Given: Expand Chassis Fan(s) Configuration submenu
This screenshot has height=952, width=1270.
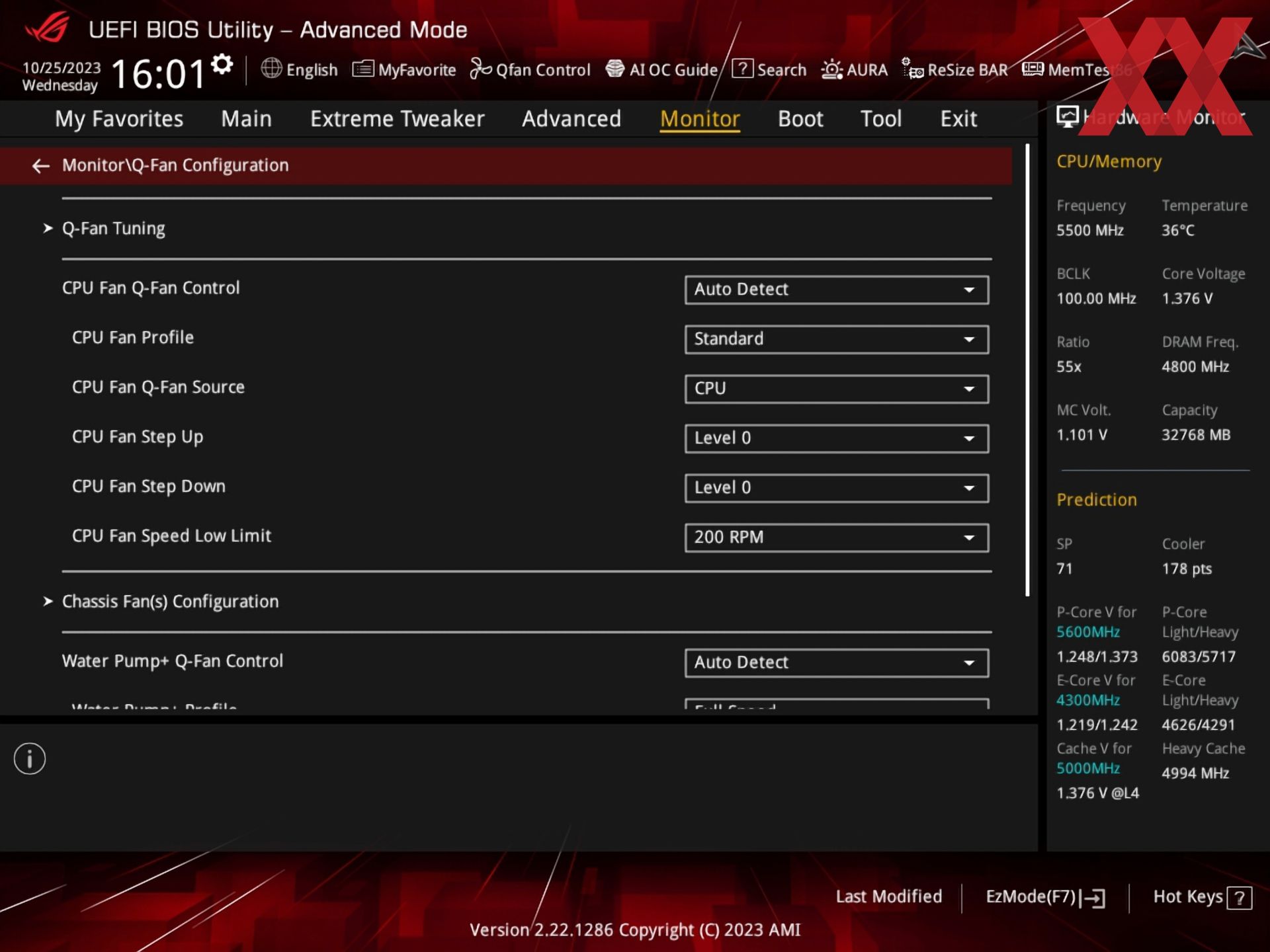Looking at the screenshot, I should tap(170, 602).
